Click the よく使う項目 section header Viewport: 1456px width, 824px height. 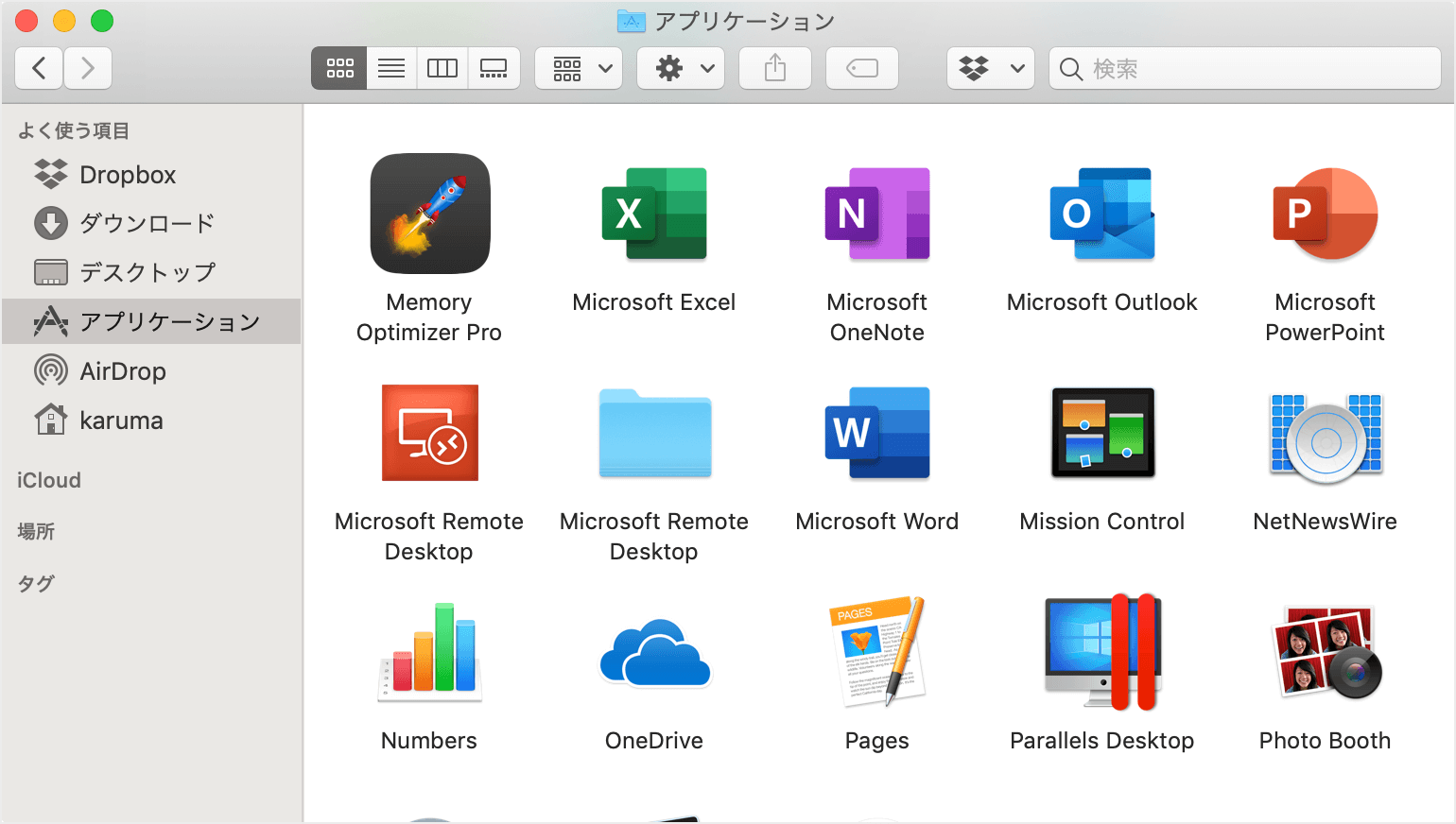[74, 130]
